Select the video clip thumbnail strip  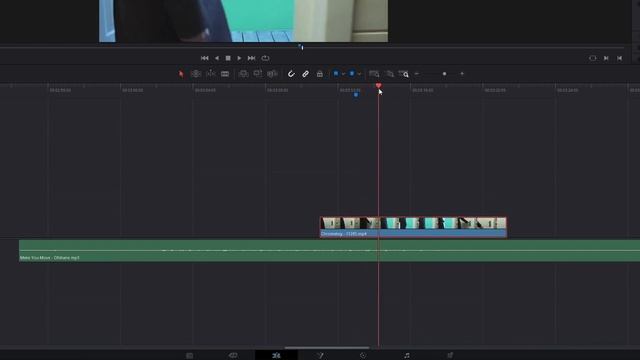tap(413, 223)
